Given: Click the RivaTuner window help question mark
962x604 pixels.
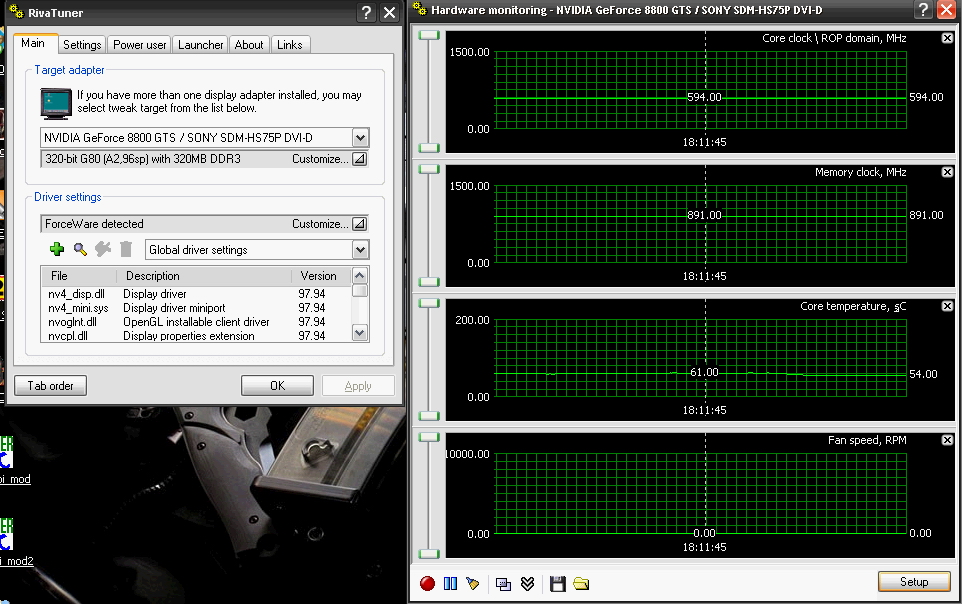Looking at the screenshot, I should pos(366,12).
